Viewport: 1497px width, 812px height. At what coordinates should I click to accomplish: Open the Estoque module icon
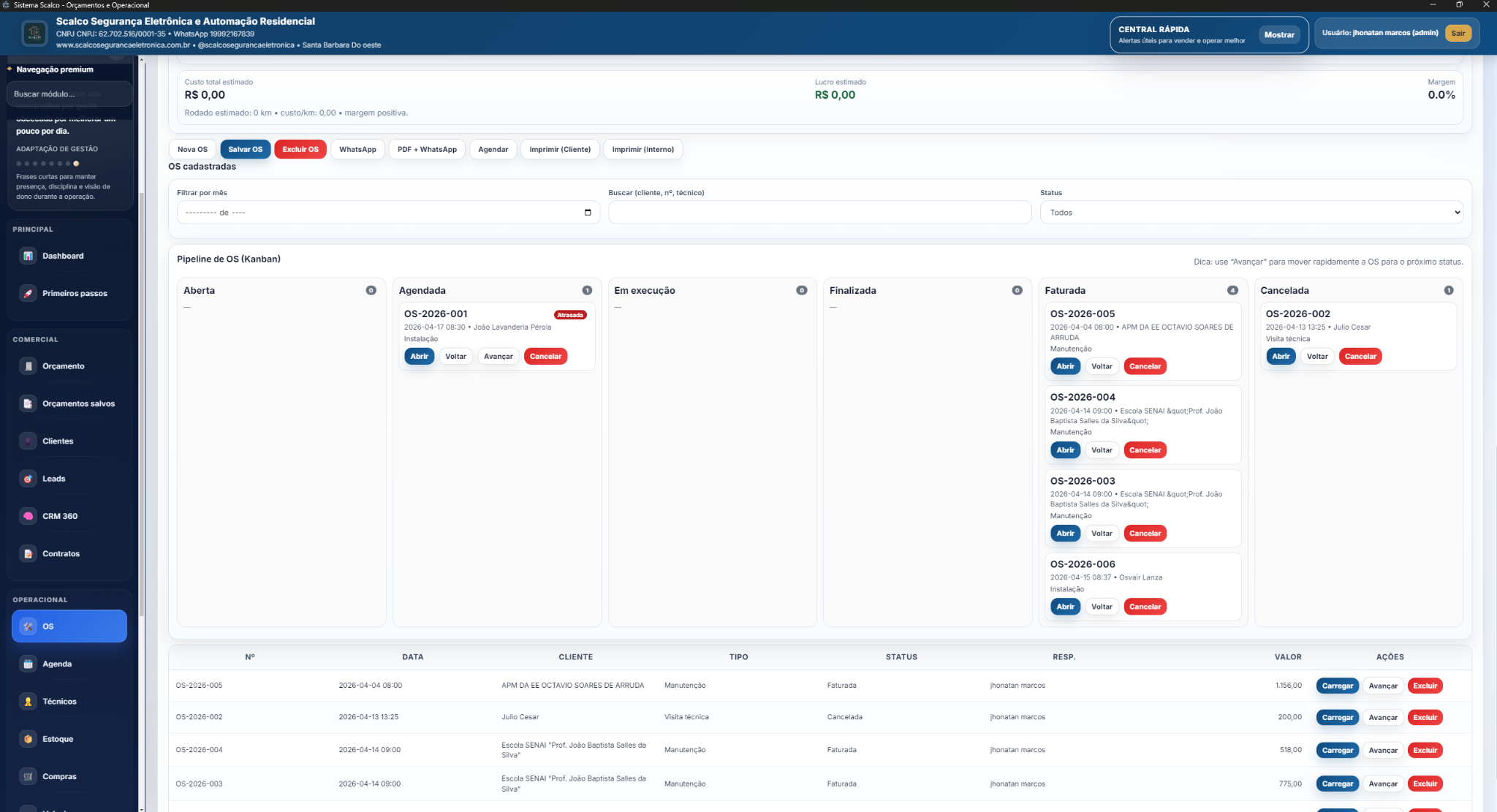pos(28,739)
